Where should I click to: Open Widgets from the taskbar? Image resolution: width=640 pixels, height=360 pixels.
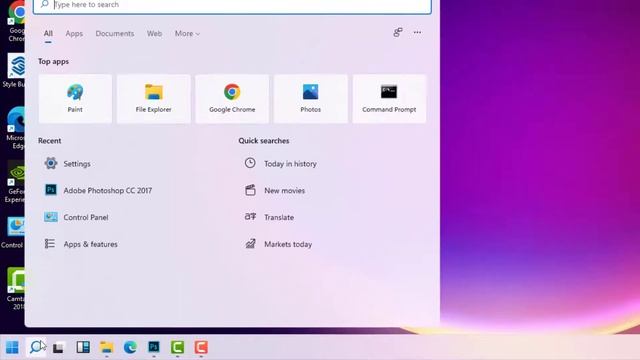point(83,347)
